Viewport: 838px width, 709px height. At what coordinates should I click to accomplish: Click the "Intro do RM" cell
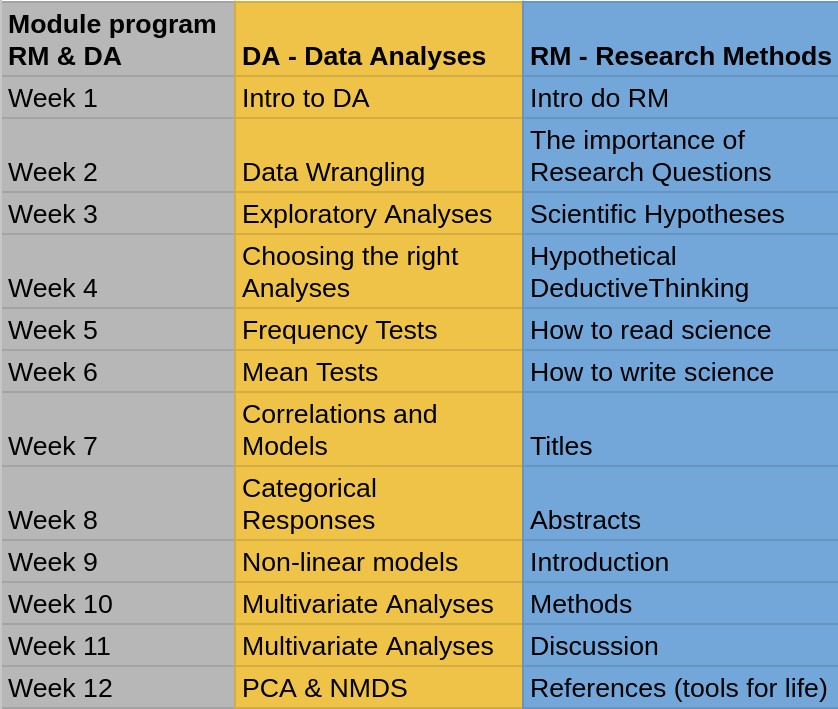[680, 98]
